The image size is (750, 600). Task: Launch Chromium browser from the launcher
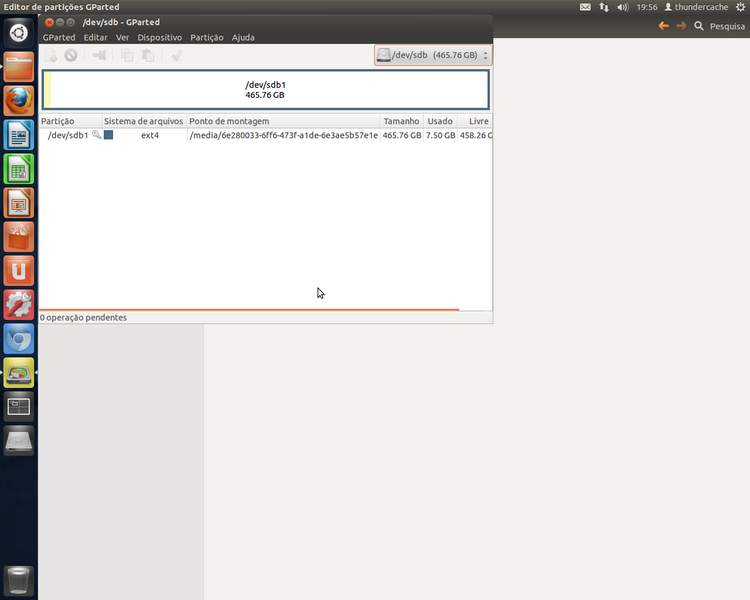point(19,339)
